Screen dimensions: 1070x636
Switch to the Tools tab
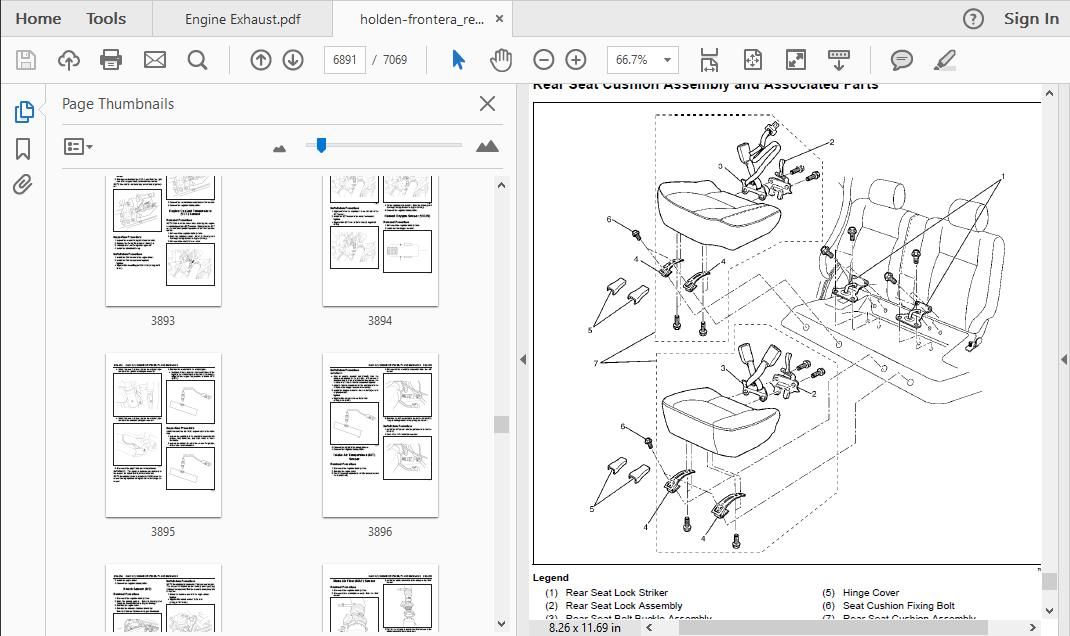coord(106,18)
